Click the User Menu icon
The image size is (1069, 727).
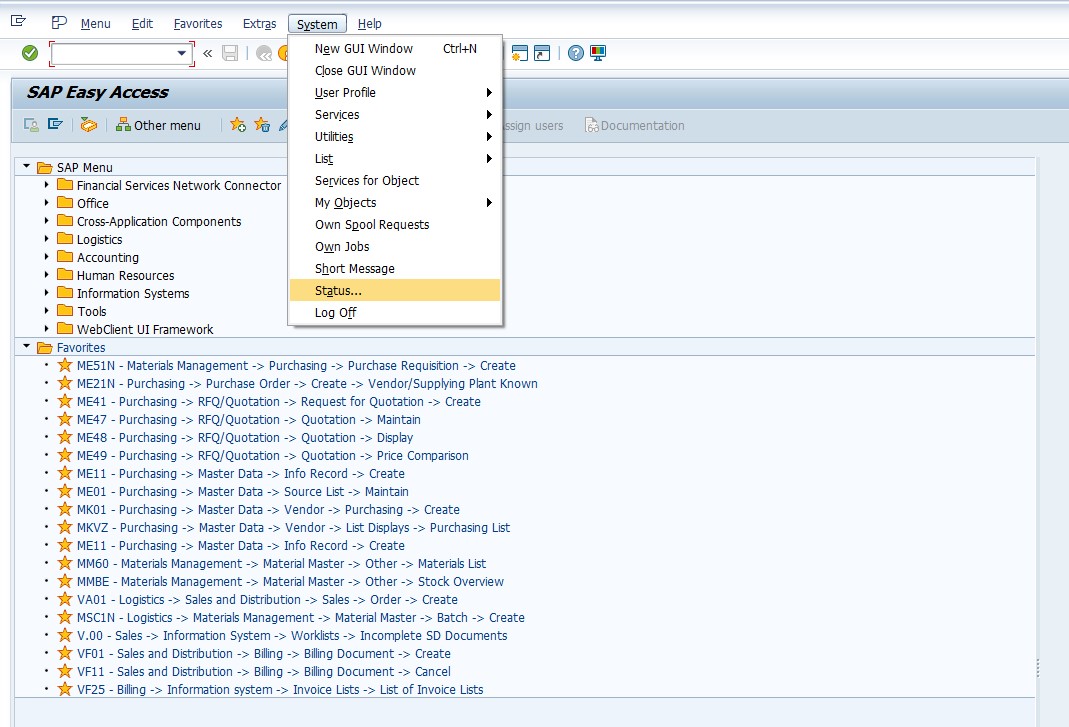tap(31, 125)
